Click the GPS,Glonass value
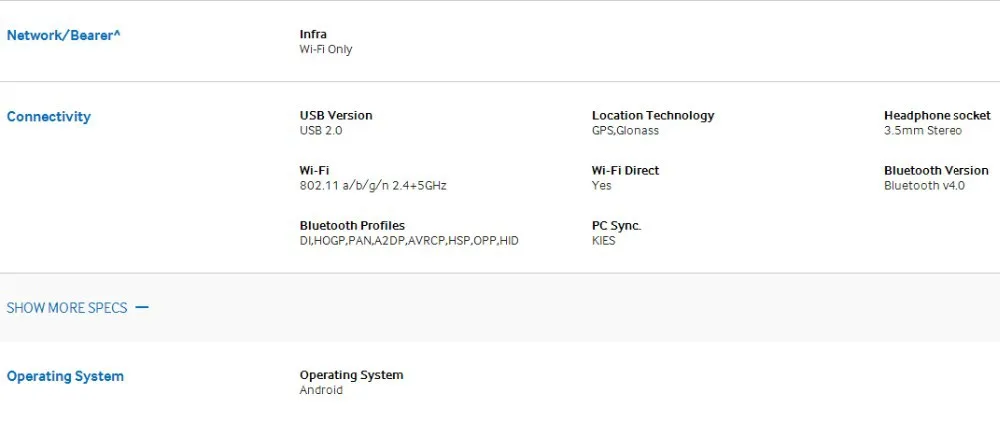This screenshot has width=1000, height=422. pyautogui.click(x=625, y=131)
